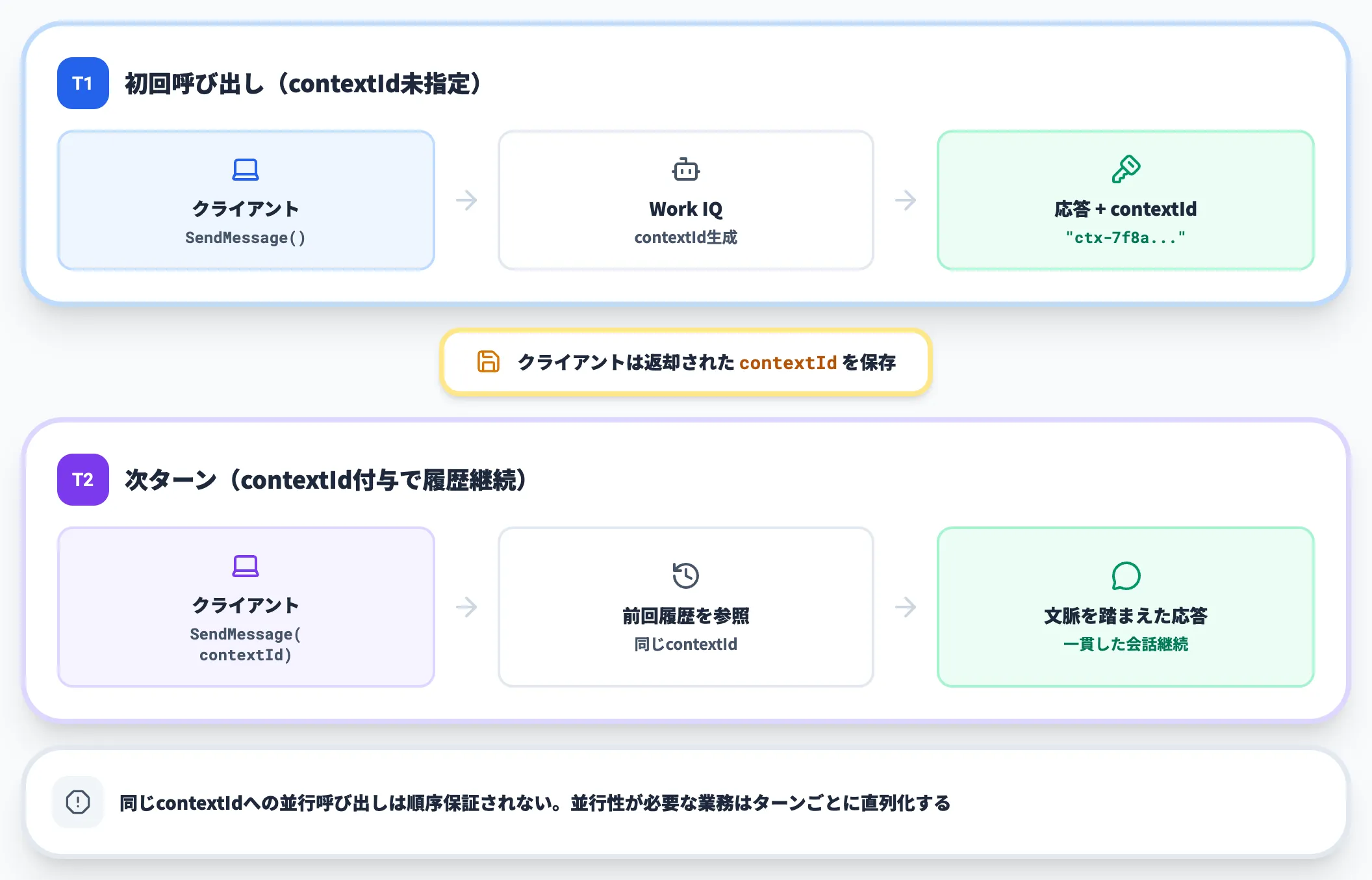The image size is (1372, 880).
Task: Click the Work IQ title
Action: click(x=685, y=209)
